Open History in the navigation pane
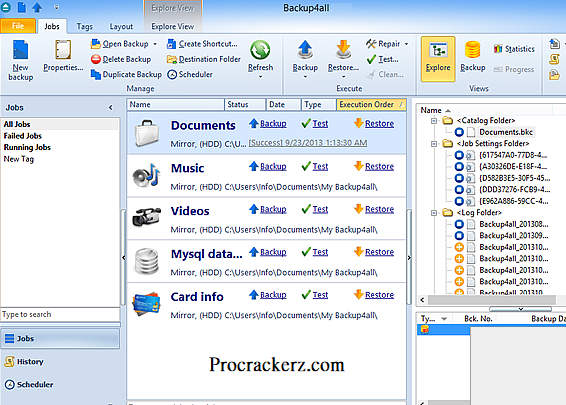The width and height of the screenshot is (566, 405). (x=24, y=362)
